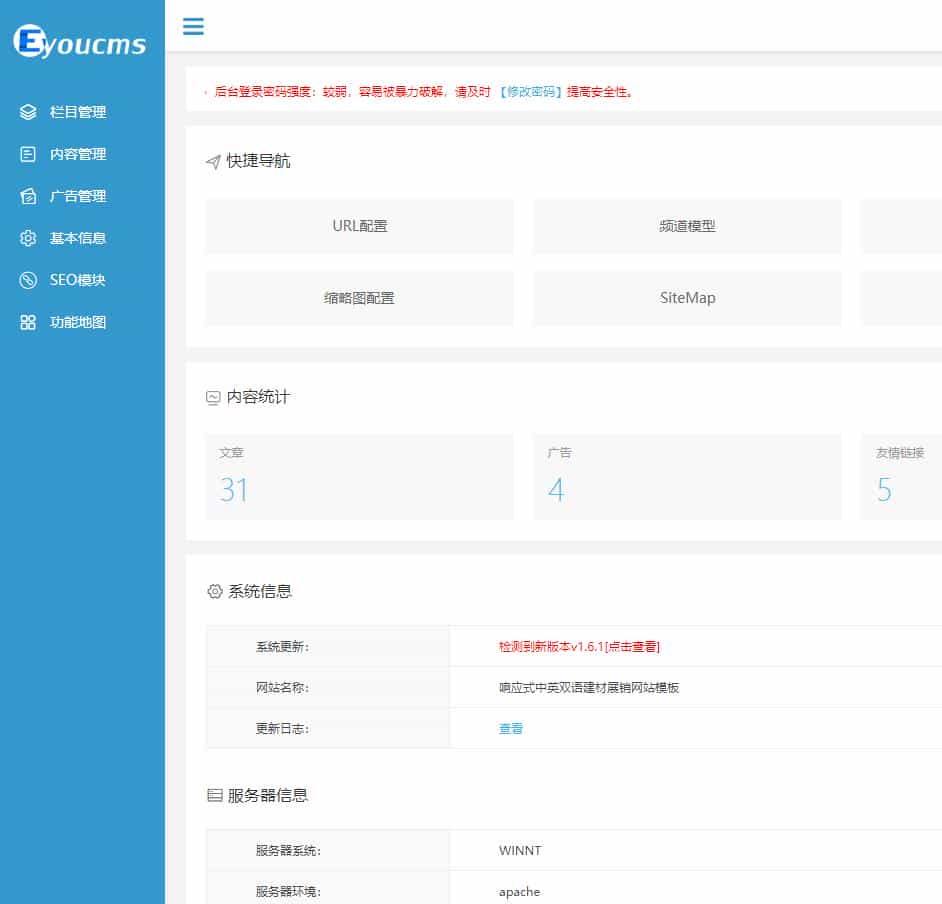Screen dimensions: 942x904
Task: Select the SEO模块 sidebar icon
Action: [x=27, y=280]
